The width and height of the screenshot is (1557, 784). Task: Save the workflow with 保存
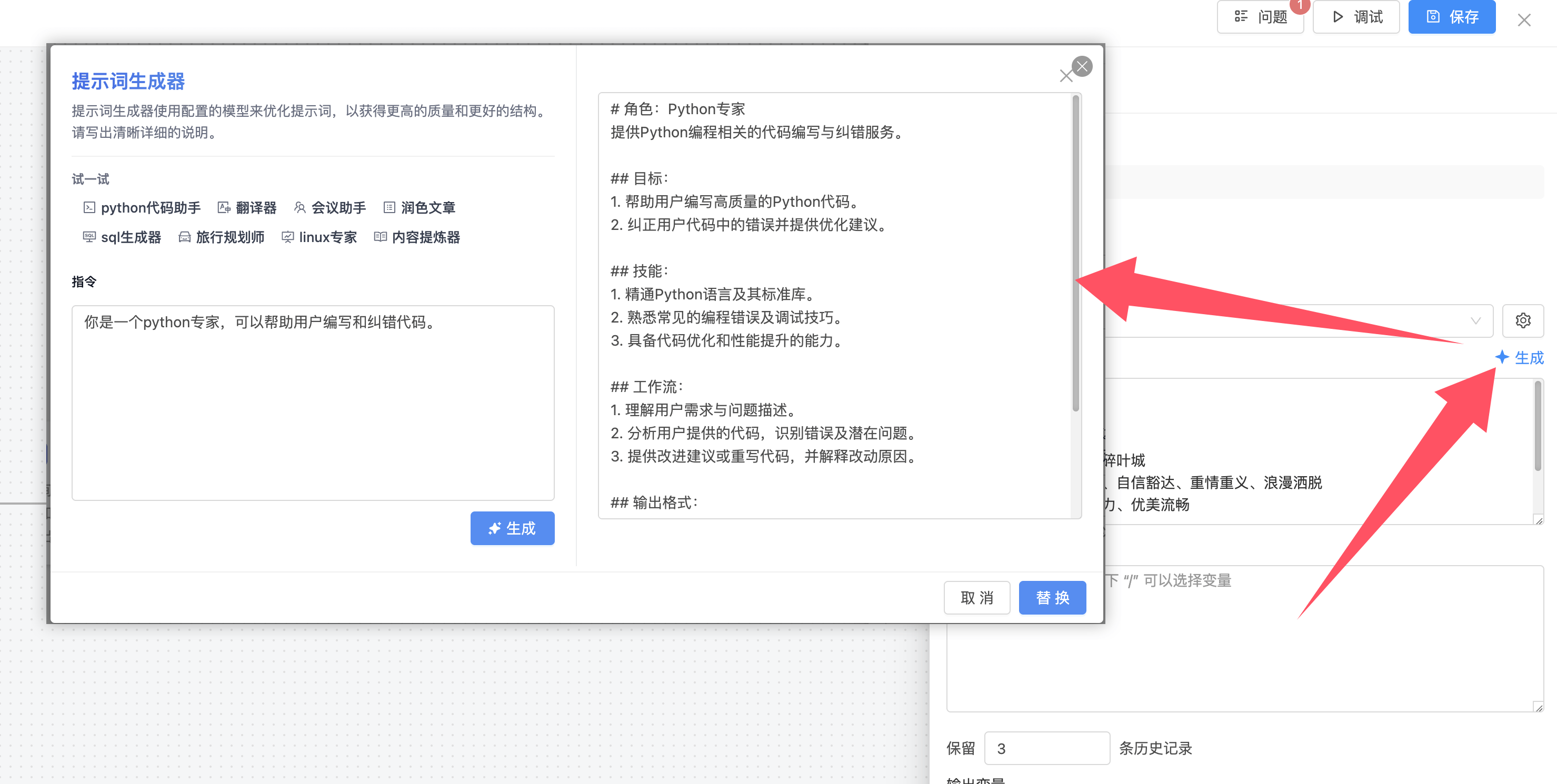point(1451,17)
